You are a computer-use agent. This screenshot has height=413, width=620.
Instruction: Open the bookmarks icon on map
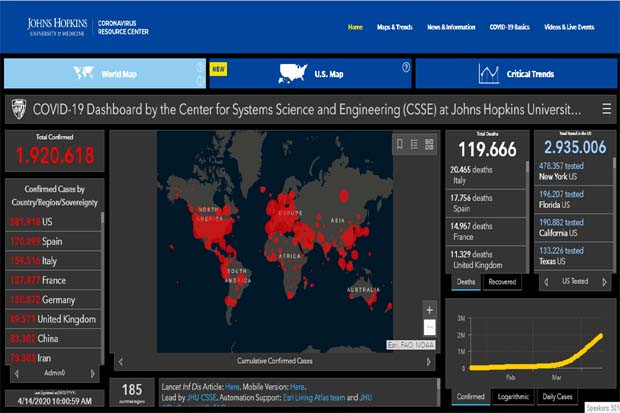point(400,144)
